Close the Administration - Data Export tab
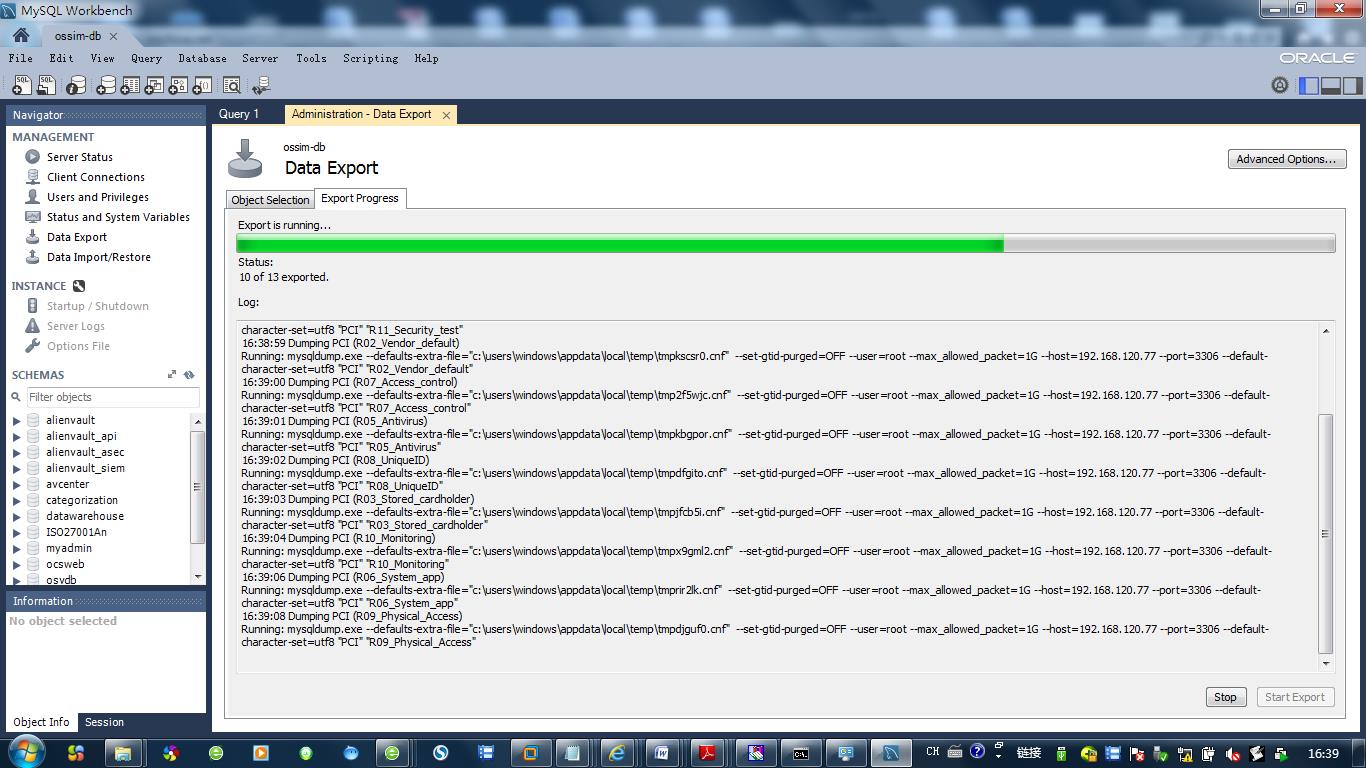Screen dimensions: 1366x768 click(446, 115)
